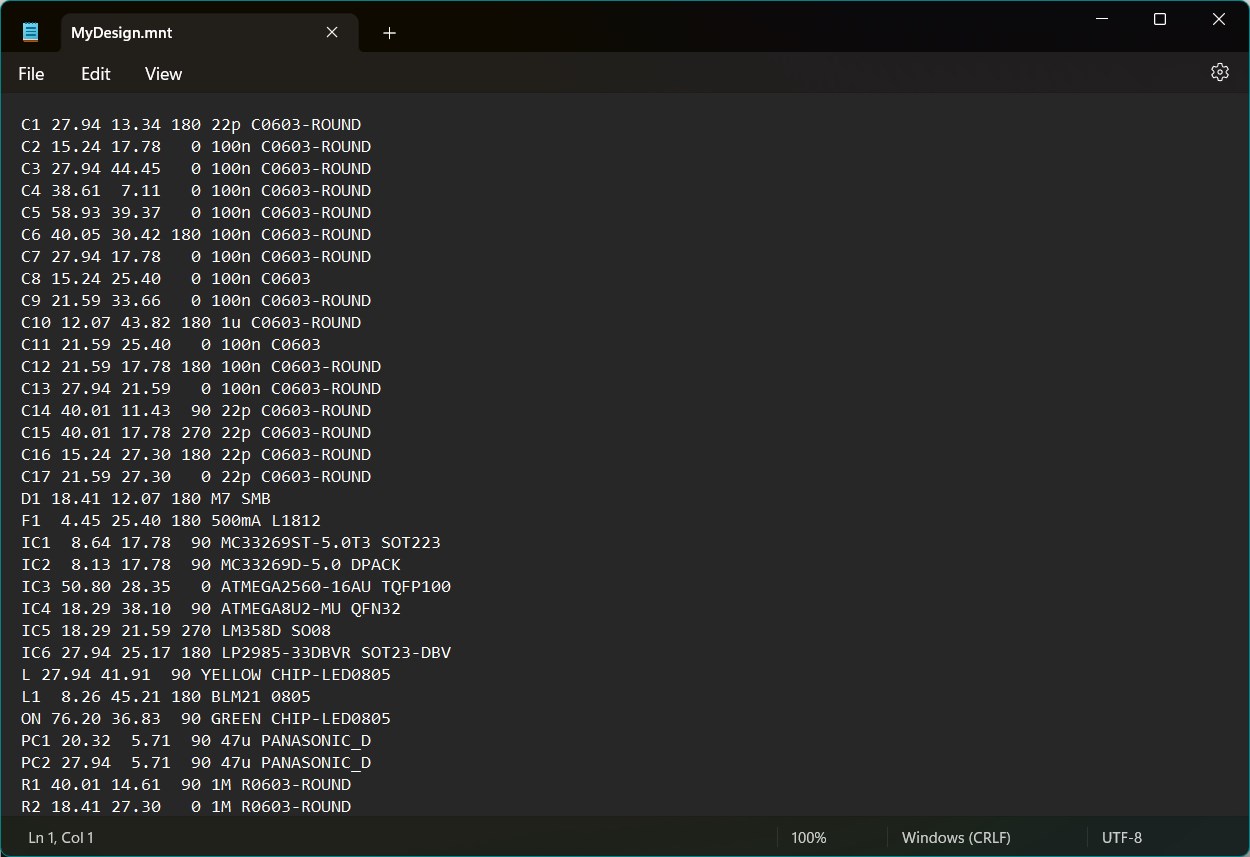Click the UTF-8 encoding indicator

click(x=1122, y=838)
